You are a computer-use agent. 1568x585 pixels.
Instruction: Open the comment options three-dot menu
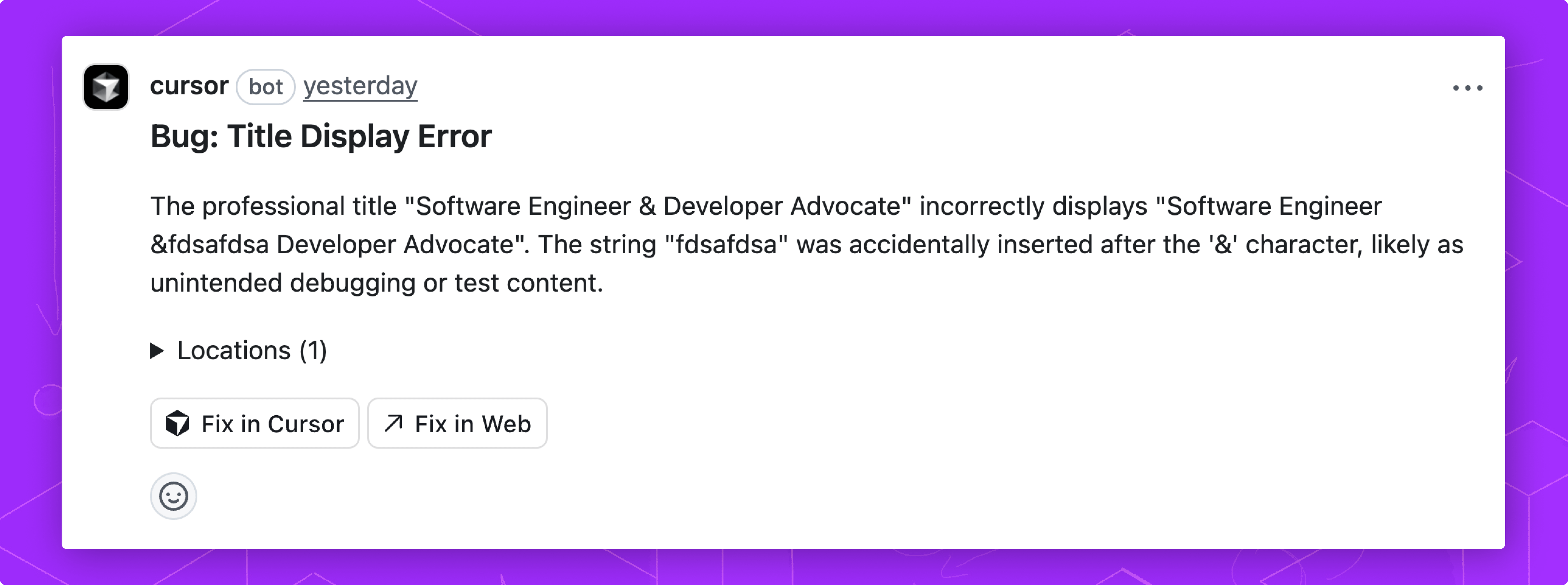[1467, 88]
